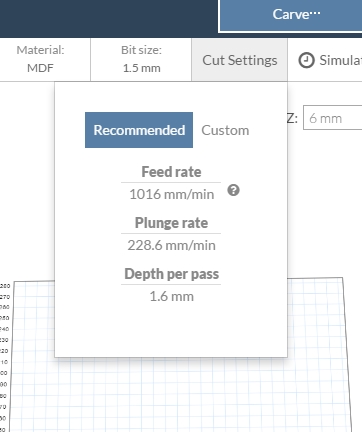Click the feed rate help question-mark icon
Viewport: 362px width, 432px height.
tap(233, 190)
